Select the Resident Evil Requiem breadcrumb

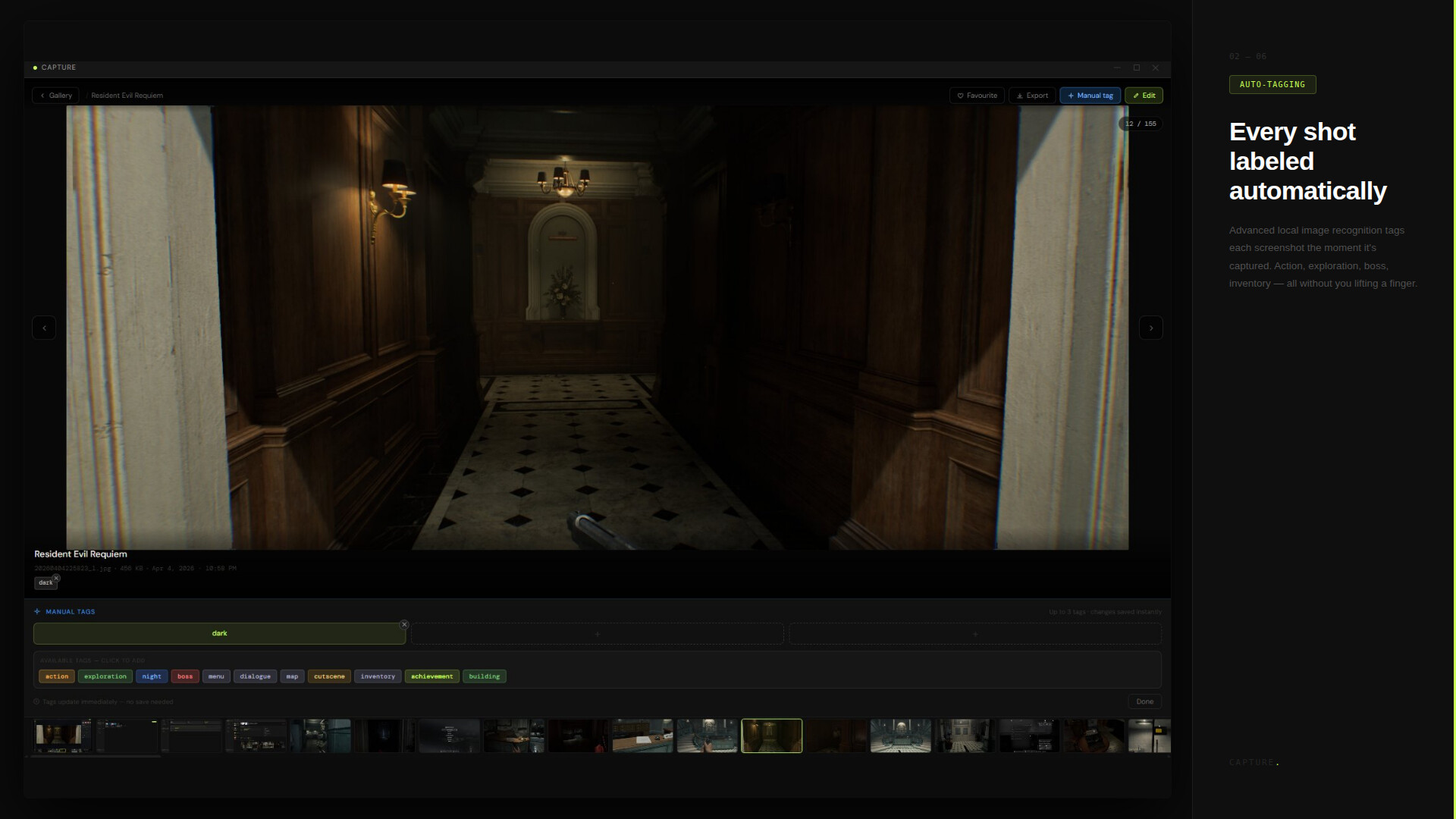point(127,96)
